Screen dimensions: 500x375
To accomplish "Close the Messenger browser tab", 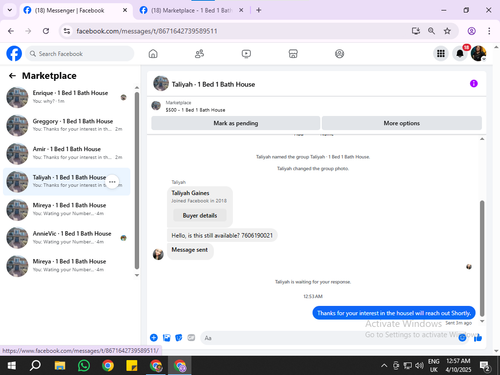I will 125,10.
